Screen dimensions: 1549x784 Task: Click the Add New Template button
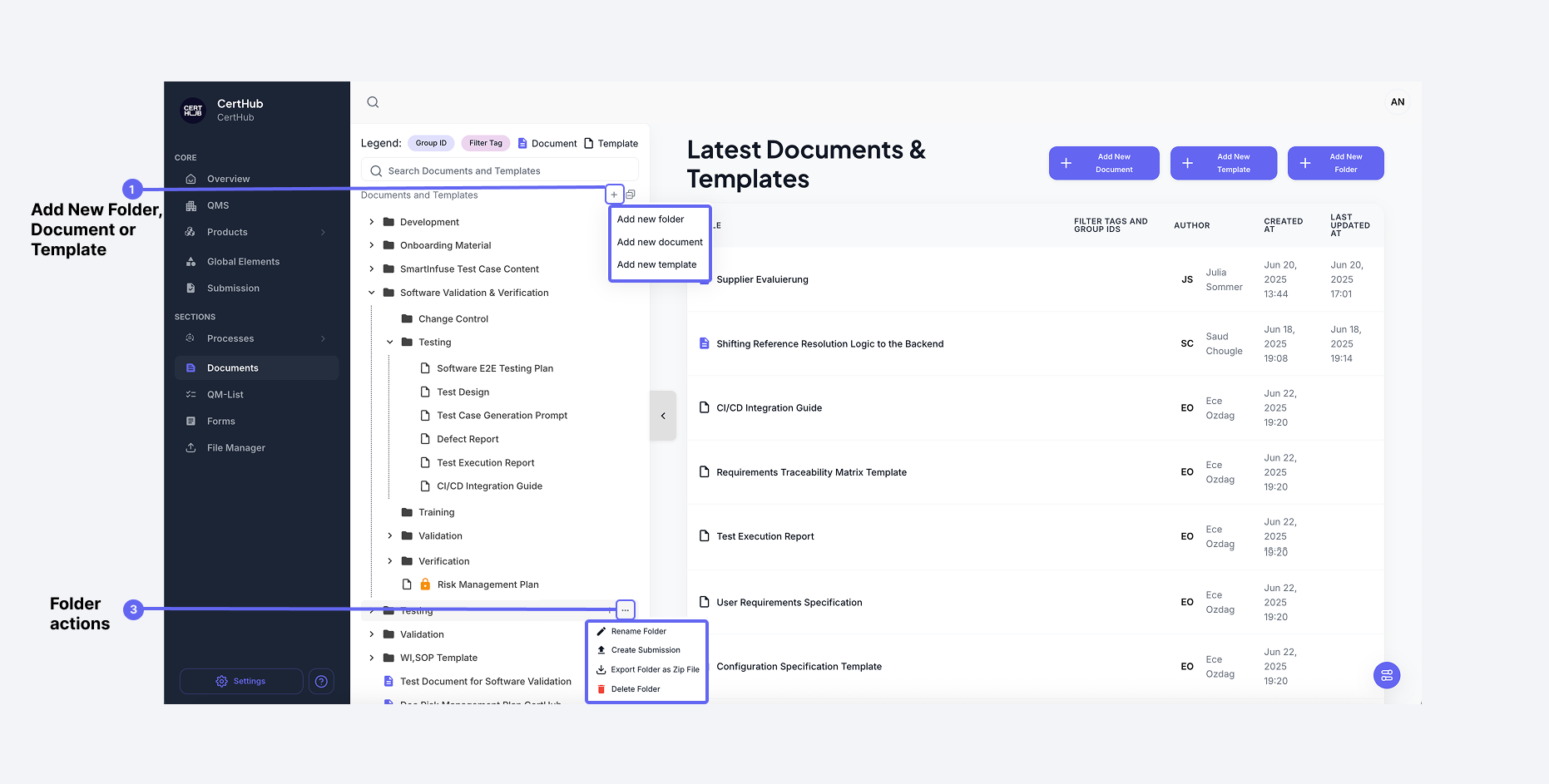[1224, 163]
